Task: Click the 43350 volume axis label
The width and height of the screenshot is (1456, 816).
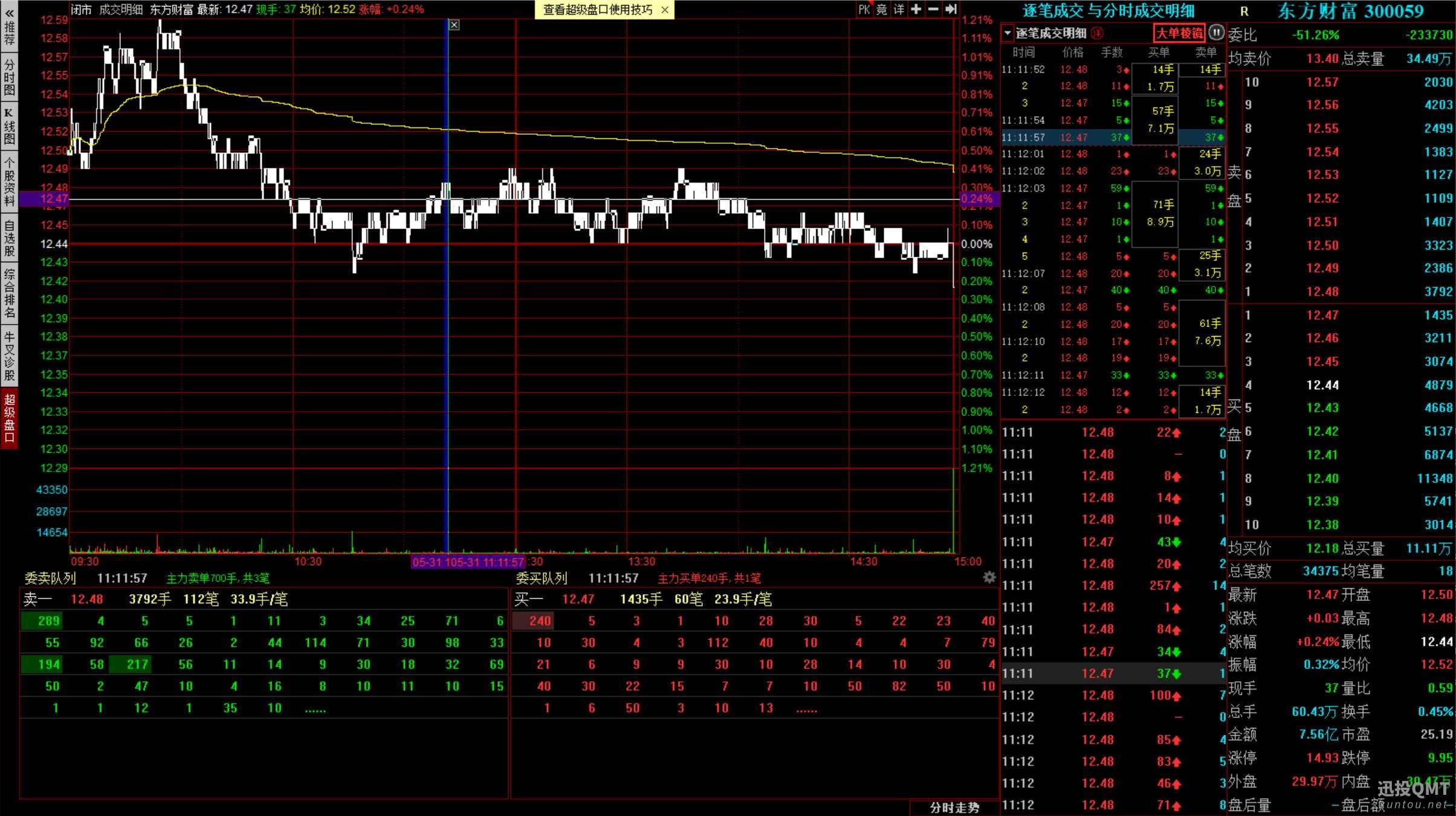Action: (52, 490)
